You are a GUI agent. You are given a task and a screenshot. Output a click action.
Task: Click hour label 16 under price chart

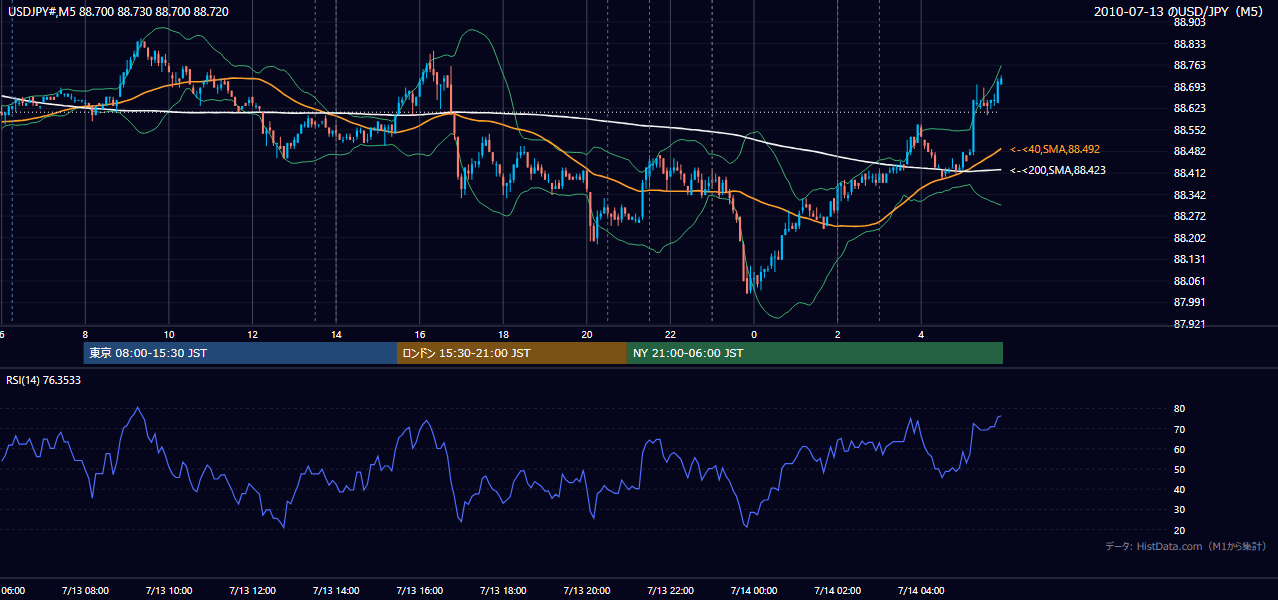420,334
